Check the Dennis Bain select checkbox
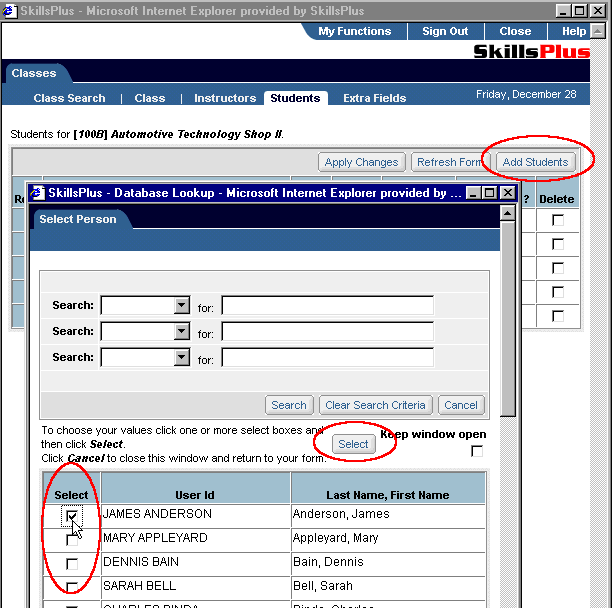This screenshot has height=608, width=612. point(72,564)
